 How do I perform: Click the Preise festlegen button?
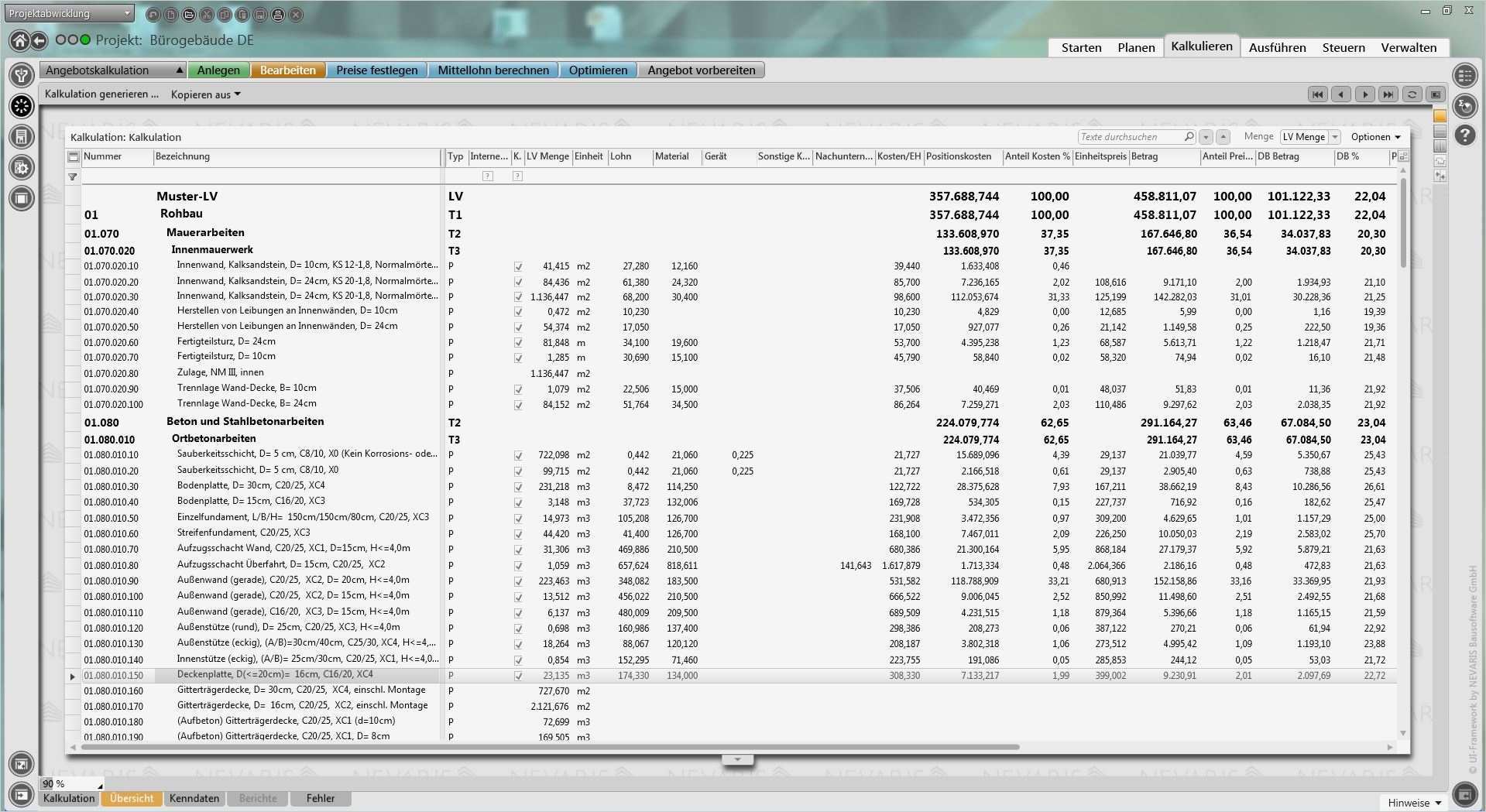pyautogui.click(x=376, y=70)
